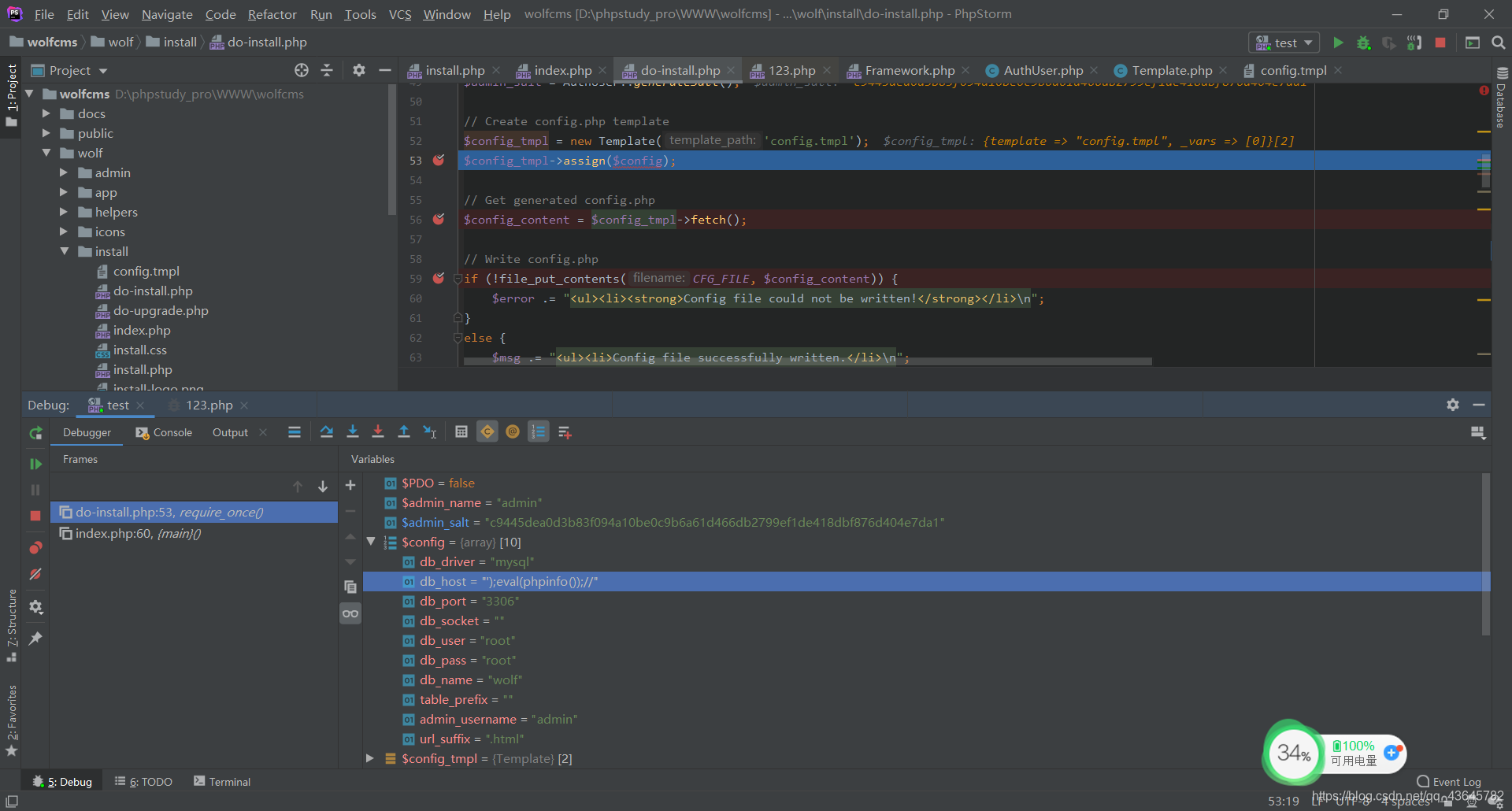Open Event Log in status bar
This screenshot has height=811, width=1512.
pos(1448,782)
